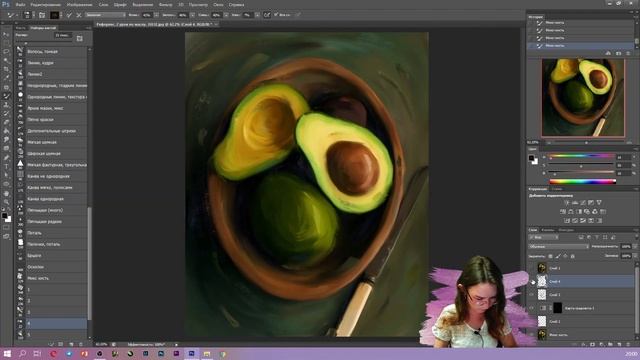This screenshot has width=640, height=360.
Task: Click Curves adjustment icon in Корреция panel
Action: coord(583,203)
